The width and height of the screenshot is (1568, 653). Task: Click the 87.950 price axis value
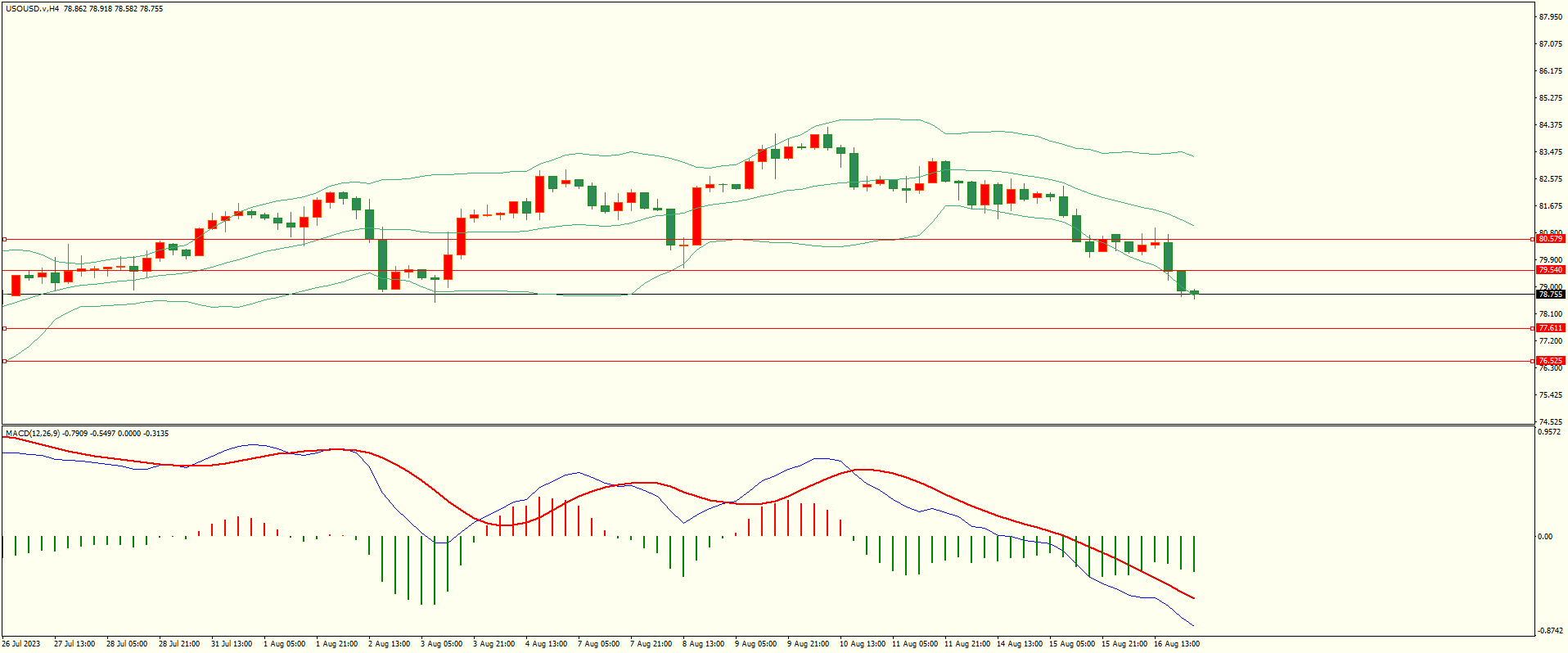[1550, 17]
